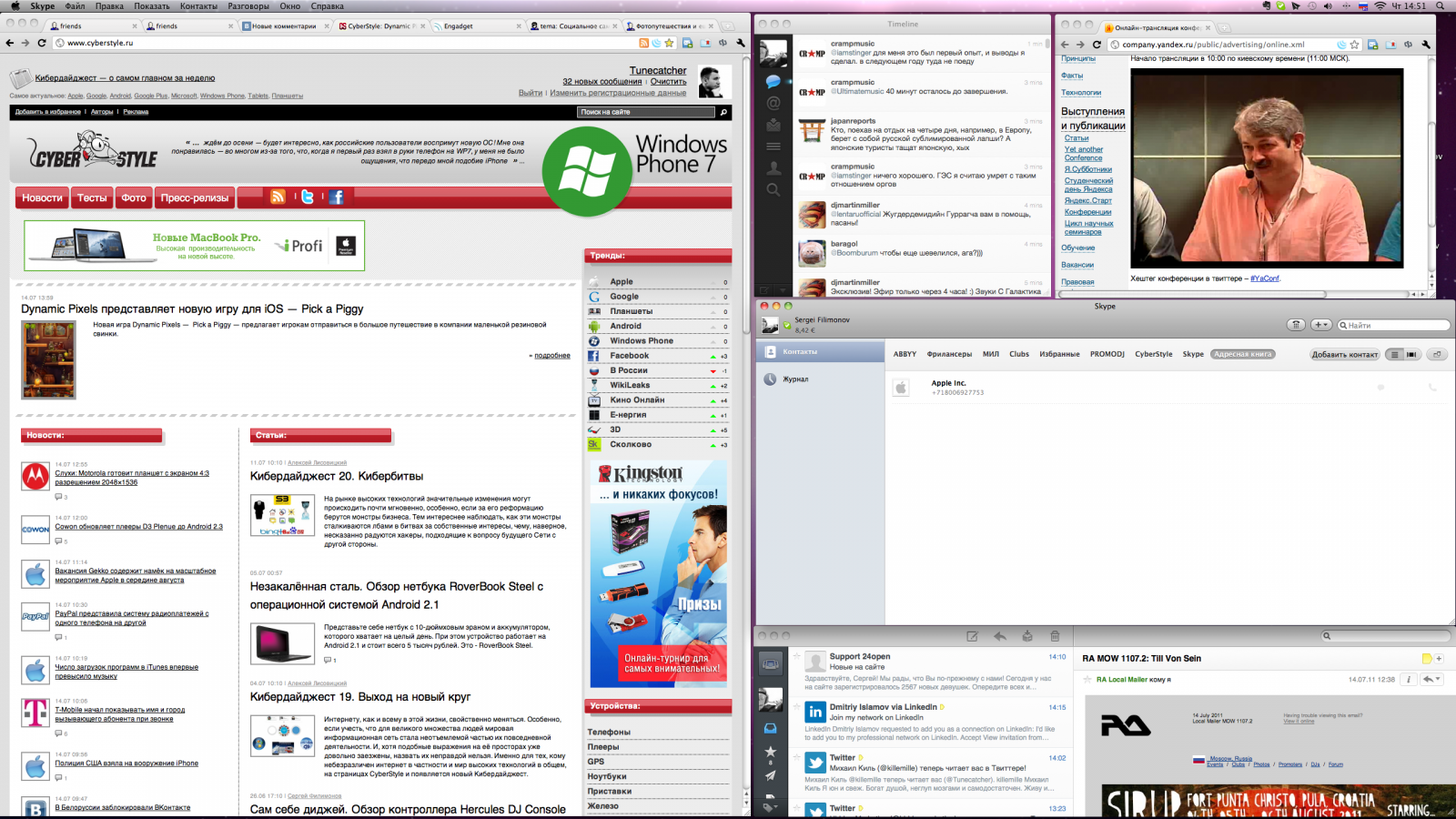Switch Skype contacts to card view
The height and width of the screenshot is (819, 1456).
coord(1411,354)
